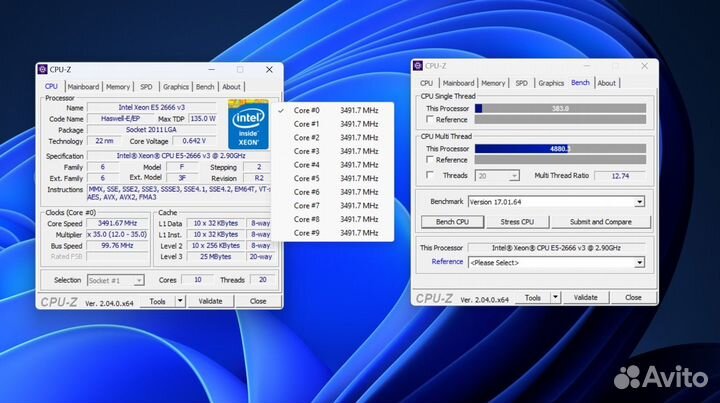Click the blue Reference link label
720x403 pixels.
(447, 262)
